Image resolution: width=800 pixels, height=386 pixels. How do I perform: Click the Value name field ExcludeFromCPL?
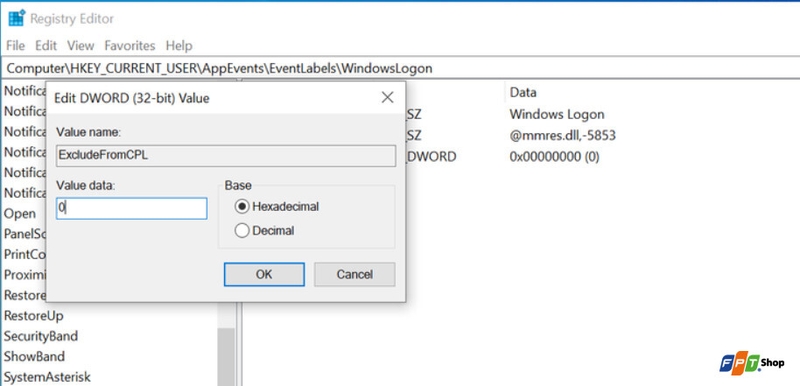[226, 156]
